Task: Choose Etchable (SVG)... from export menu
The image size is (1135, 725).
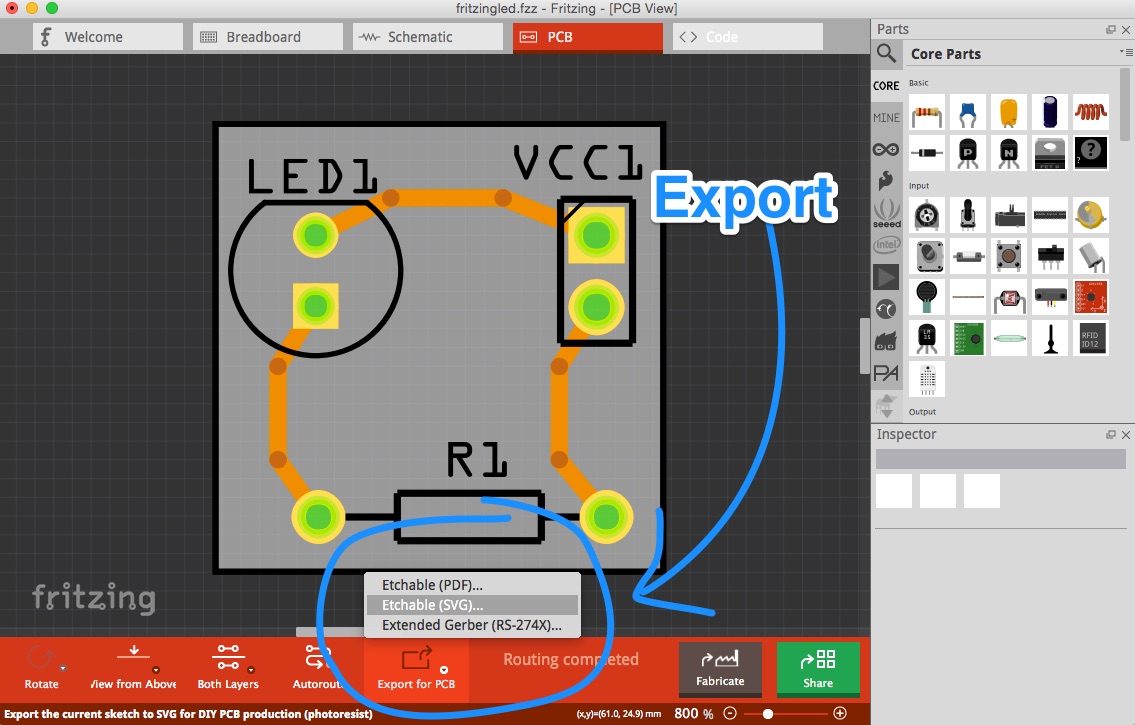Action: pyautogui.click(x=472, y=605)
